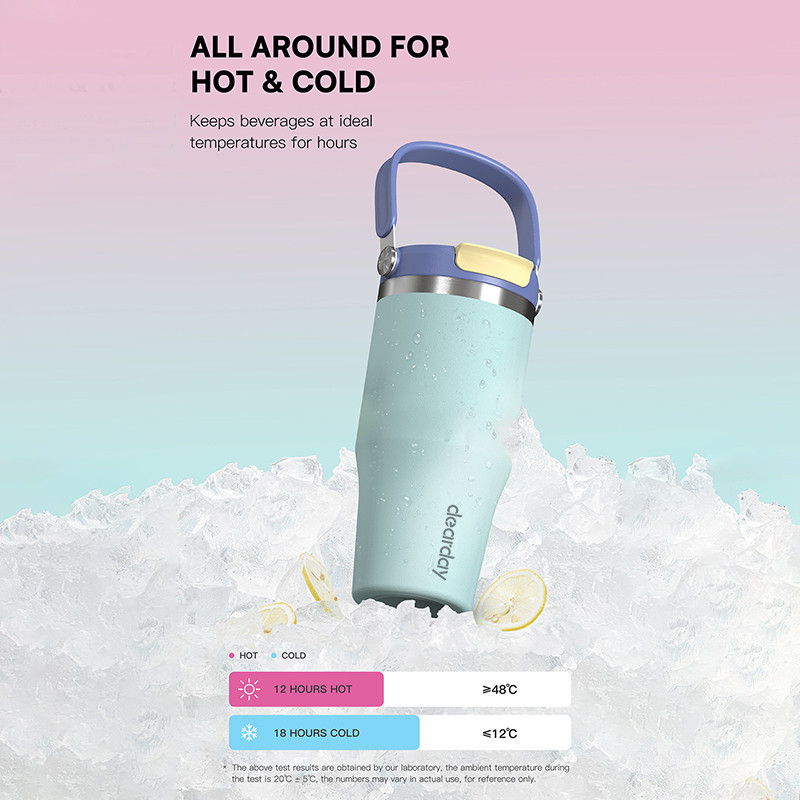Click the 'Keeps beverages at ideal temperatures' subtitle
800x800 pixels.
point(281,132)
